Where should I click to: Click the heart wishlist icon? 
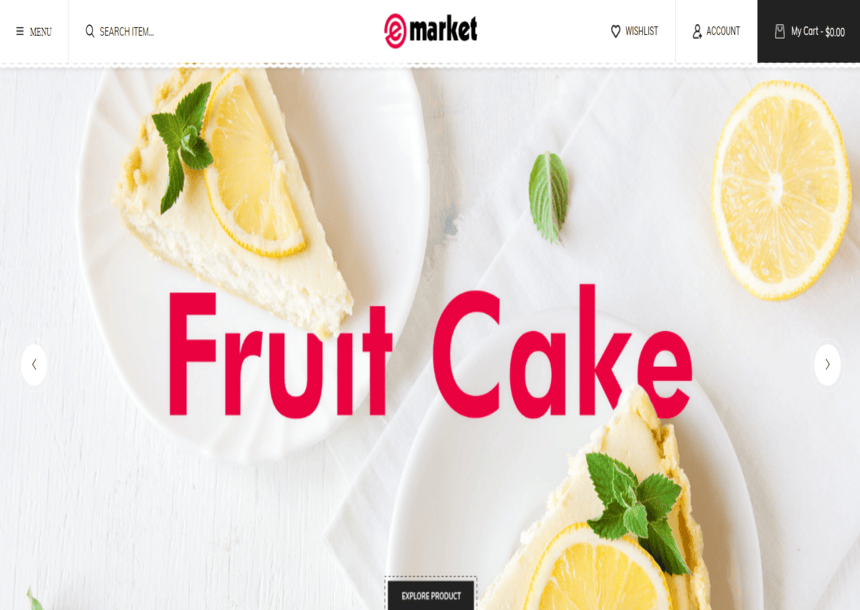click(615, 31)
